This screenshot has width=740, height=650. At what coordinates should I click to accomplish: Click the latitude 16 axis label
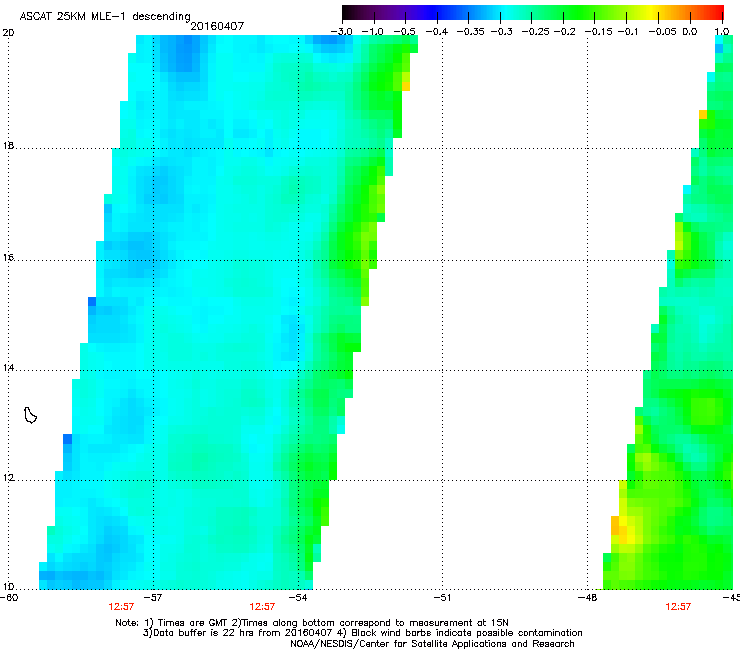(8, 258)
